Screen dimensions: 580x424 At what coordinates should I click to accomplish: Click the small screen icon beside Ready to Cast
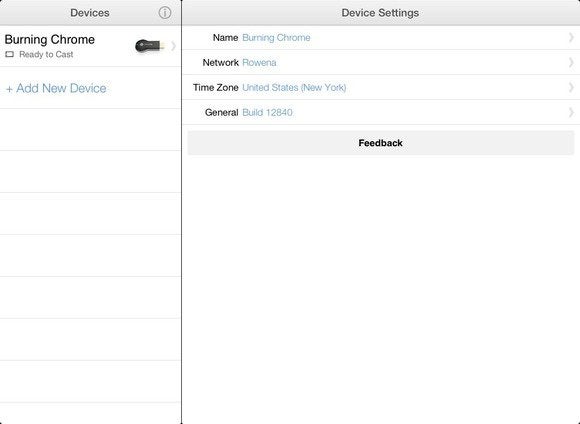(x=10, y=54)
